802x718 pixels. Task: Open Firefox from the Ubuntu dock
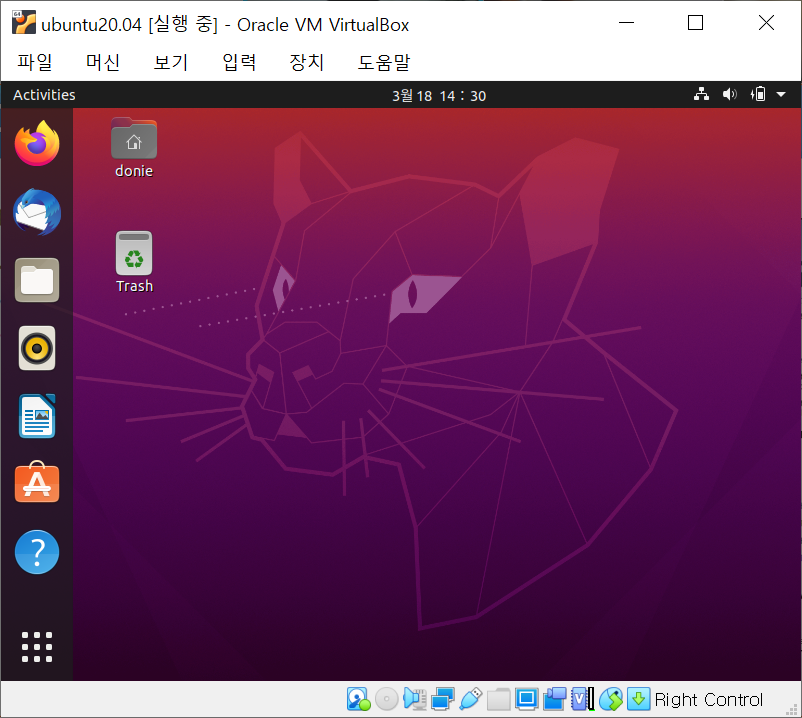point(37,143)
